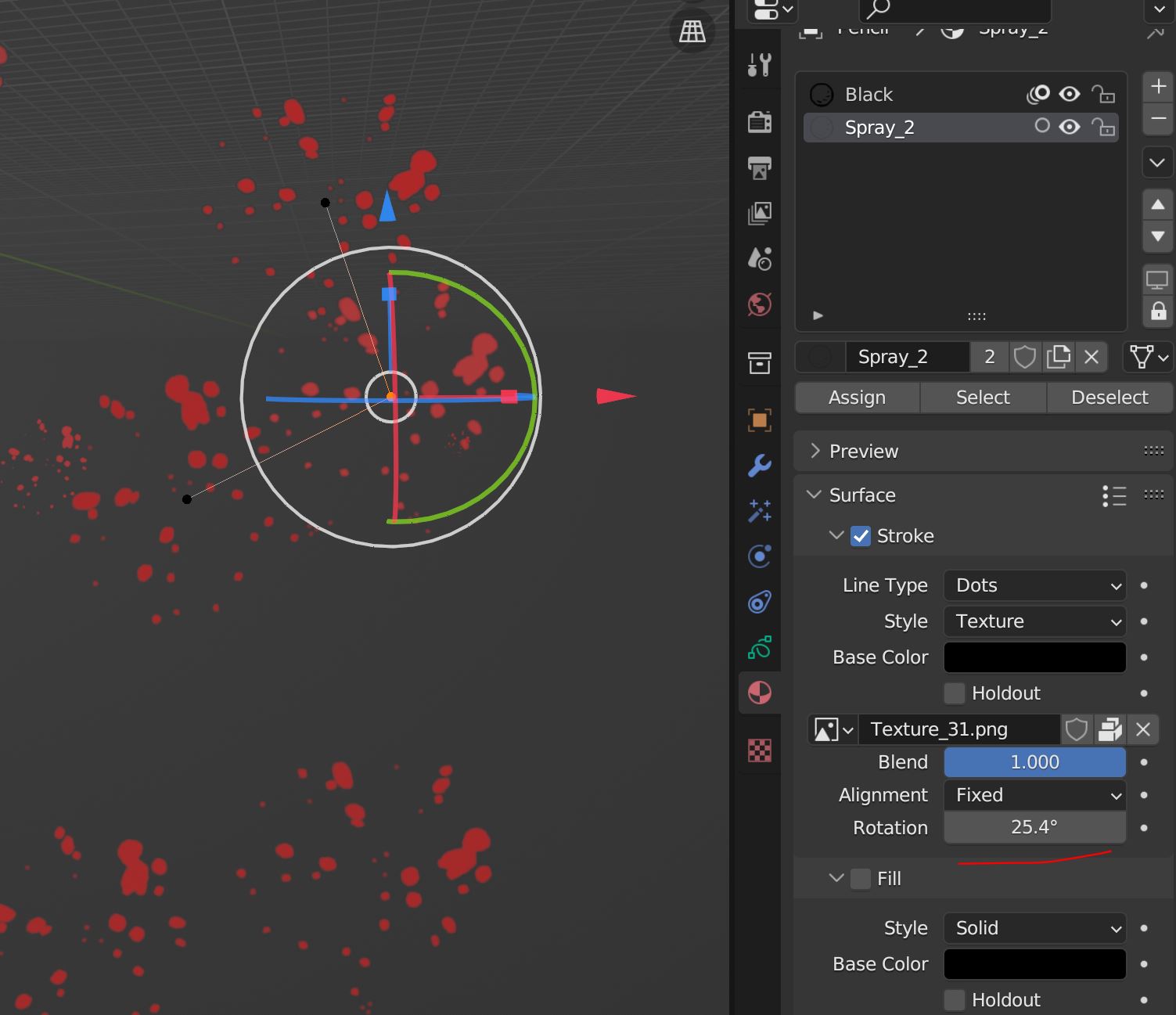Open the Alignment Fixed dropdown
Screen dimensions: 1176x1015
(x=1034, y=795)
